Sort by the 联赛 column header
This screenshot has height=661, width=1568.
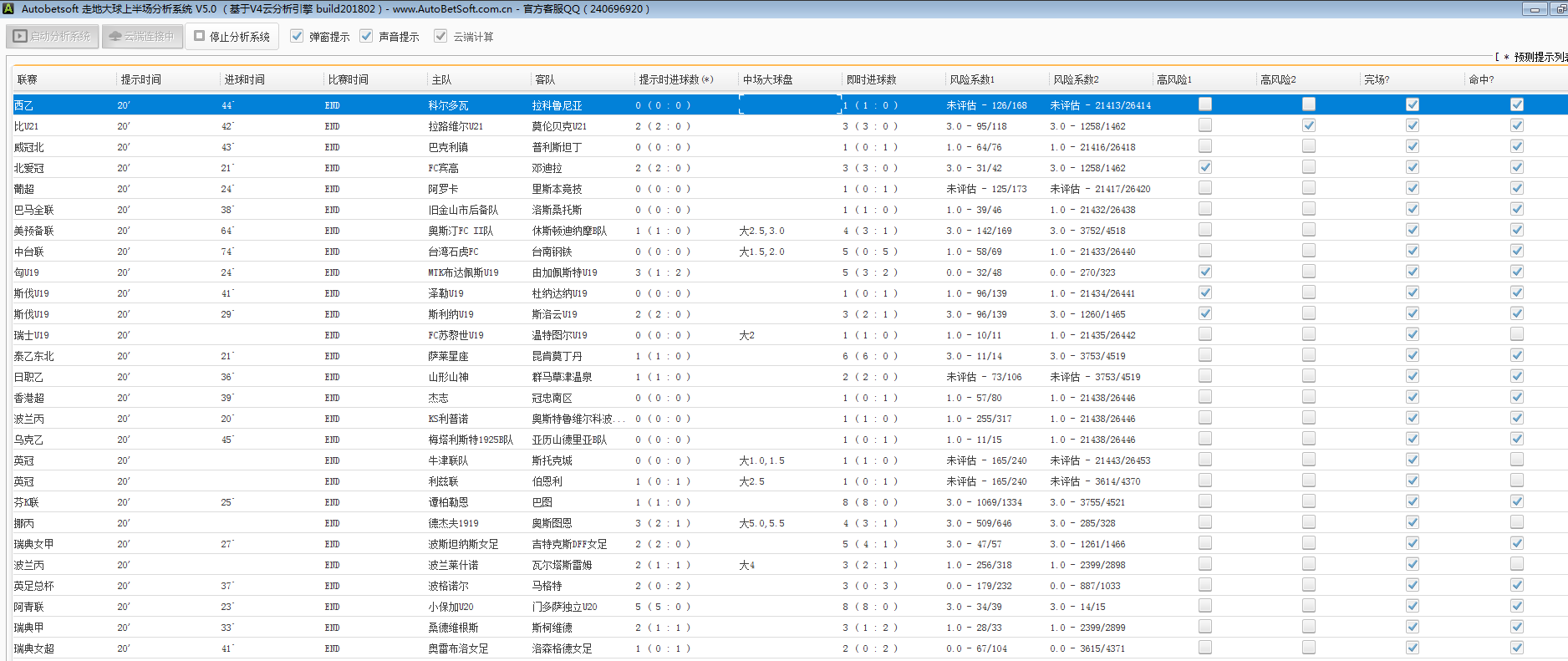click(x=28, y=79)
